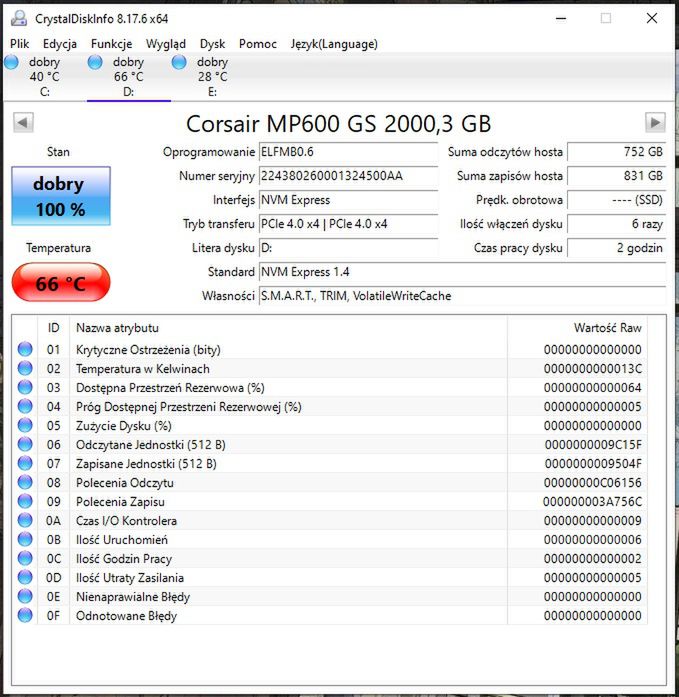Select the Krytyczne Ostrzeżenia (bity) attribute name
679x697 pixels.
148,350
